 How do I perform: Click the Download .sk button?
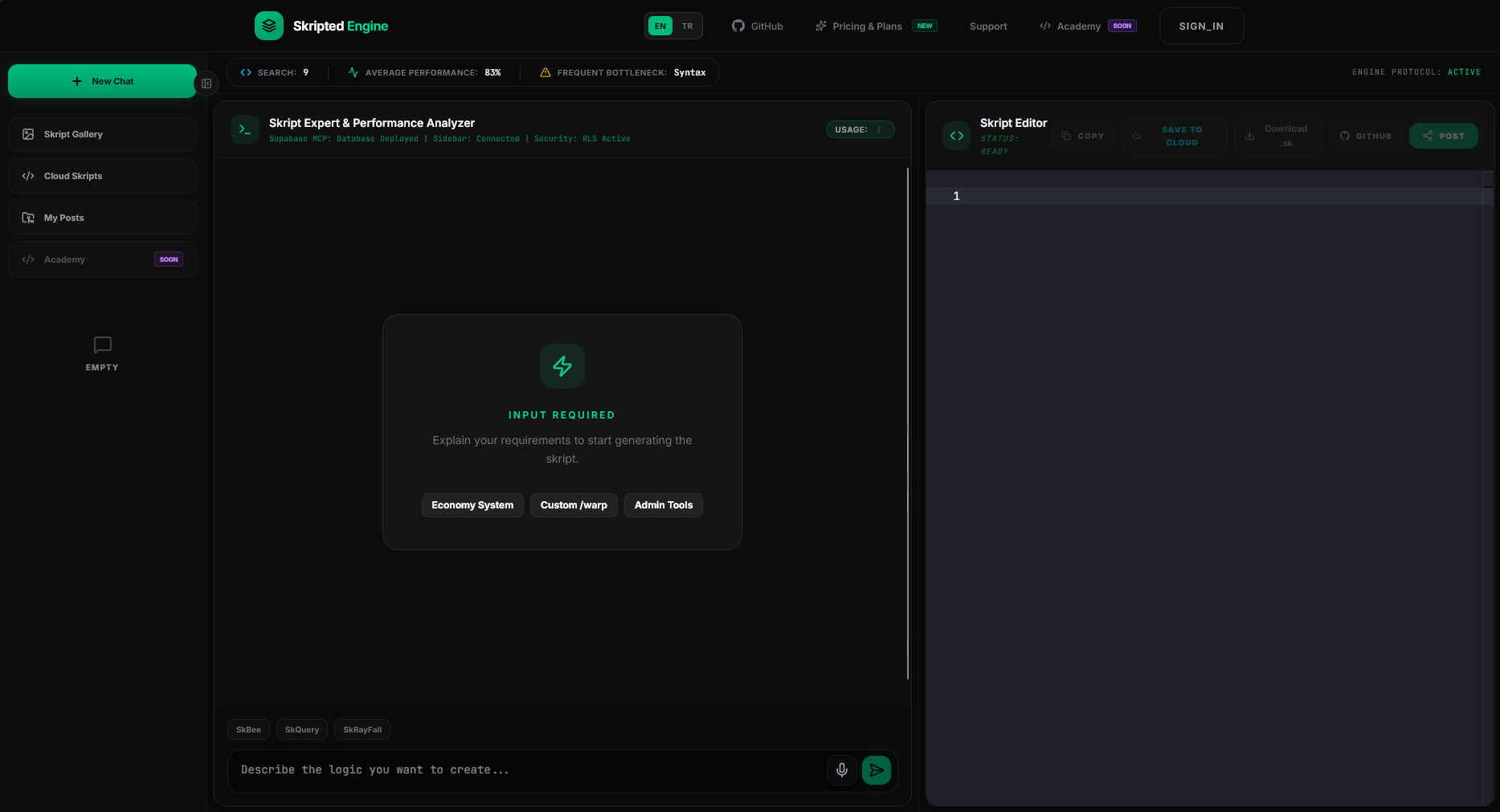pos(1278,136)
